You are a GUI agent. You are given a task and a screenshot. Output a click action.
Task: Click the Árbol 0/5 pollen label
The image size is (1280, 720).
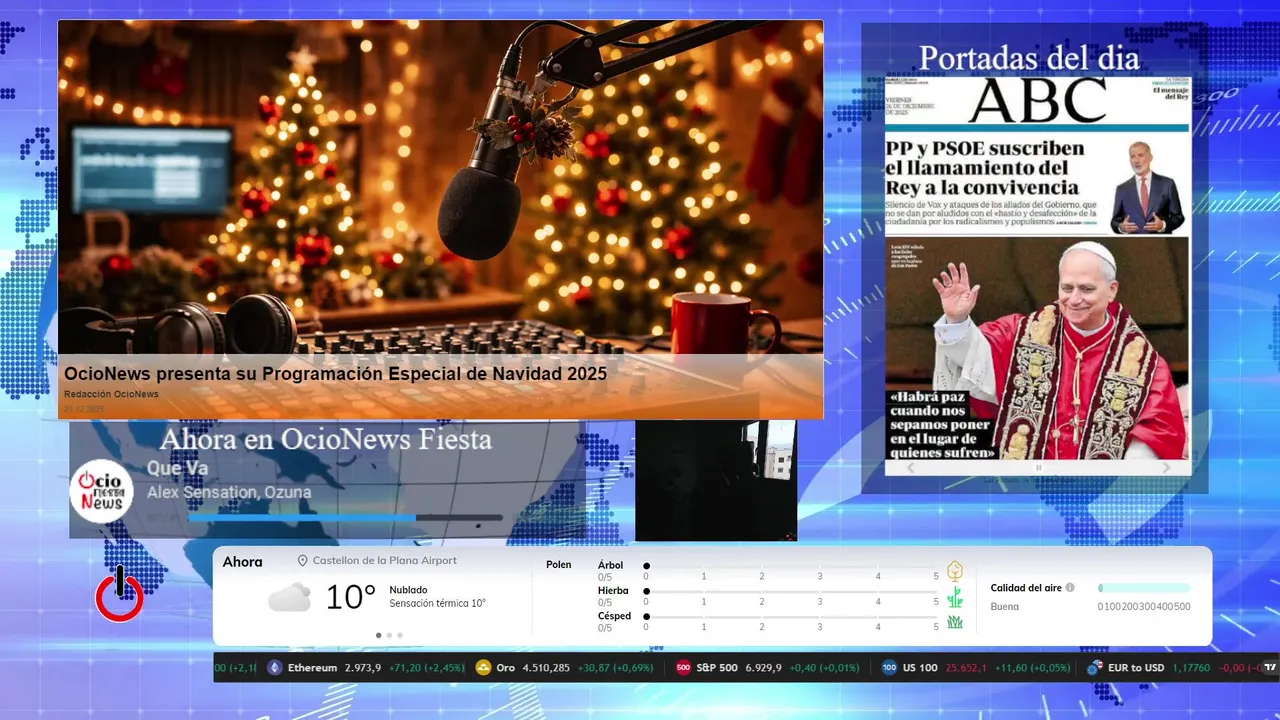(x=610, y=571)
